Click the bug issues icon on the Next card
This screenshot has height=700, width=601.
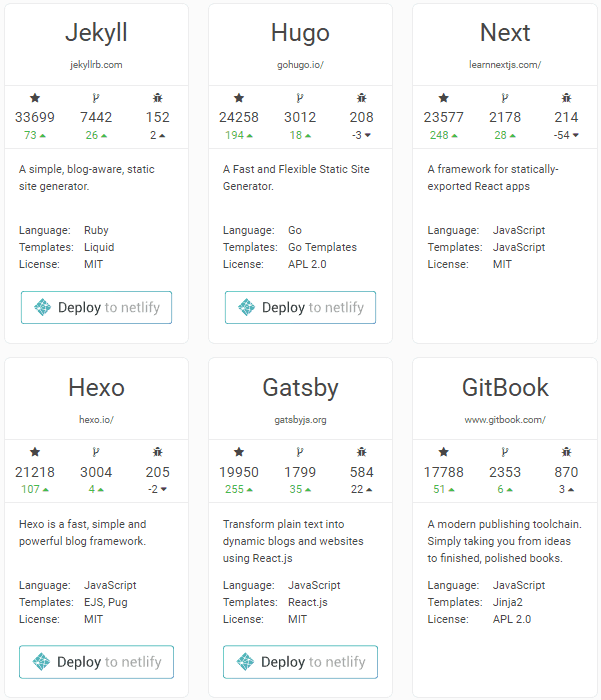[x=567, y=98]
